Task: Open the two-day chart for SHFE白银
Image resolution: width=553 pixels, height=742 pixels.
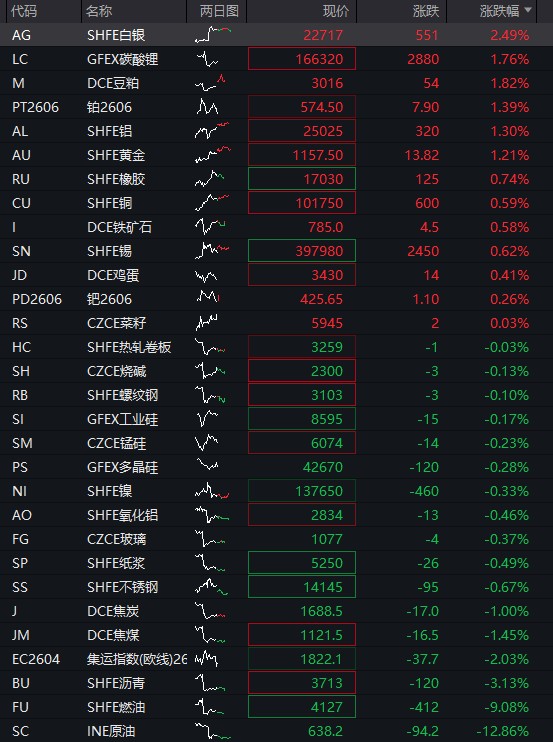Action: (213, 35)
